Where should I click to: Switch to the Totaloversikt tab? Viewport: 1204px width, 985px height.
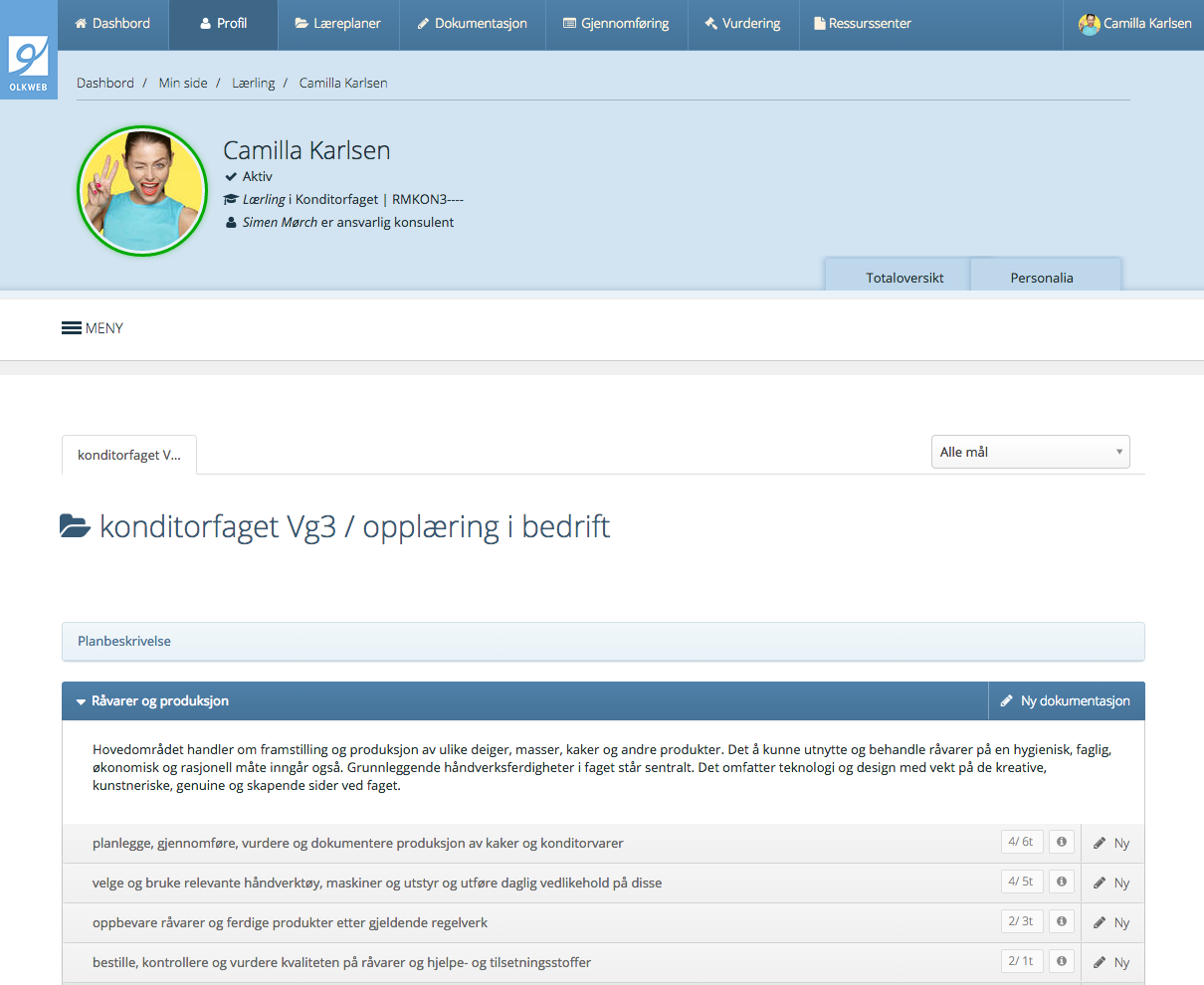904,278
